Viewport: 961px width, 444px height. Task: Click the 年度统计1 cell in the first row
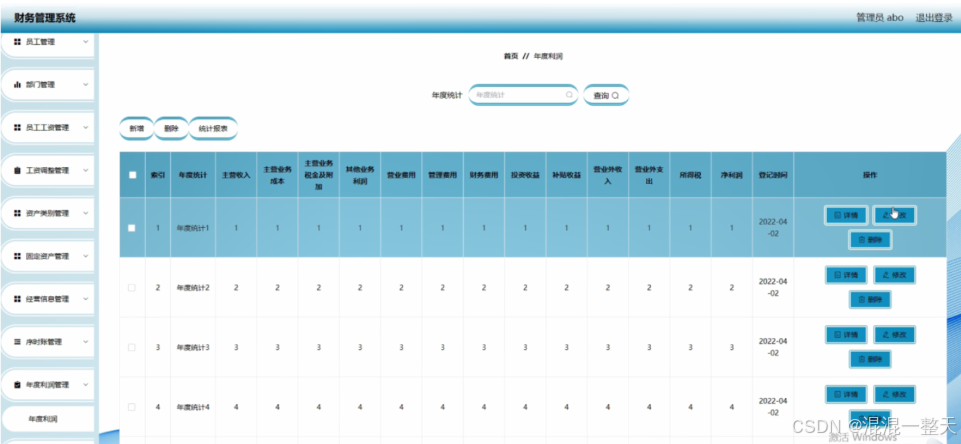[193, 228]
